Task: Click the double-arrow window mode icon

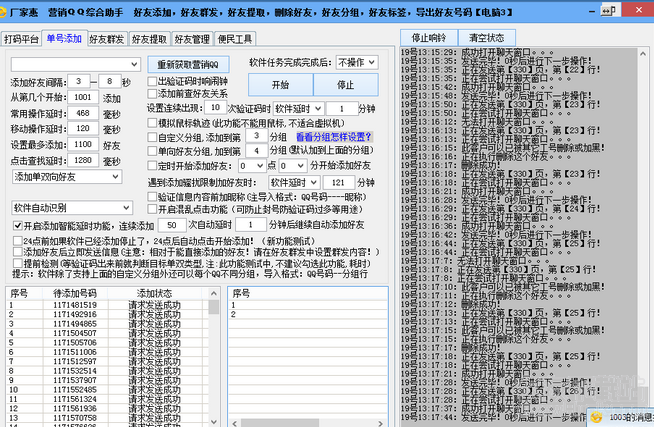Action: pyautogui.click(x=609, y=11)
